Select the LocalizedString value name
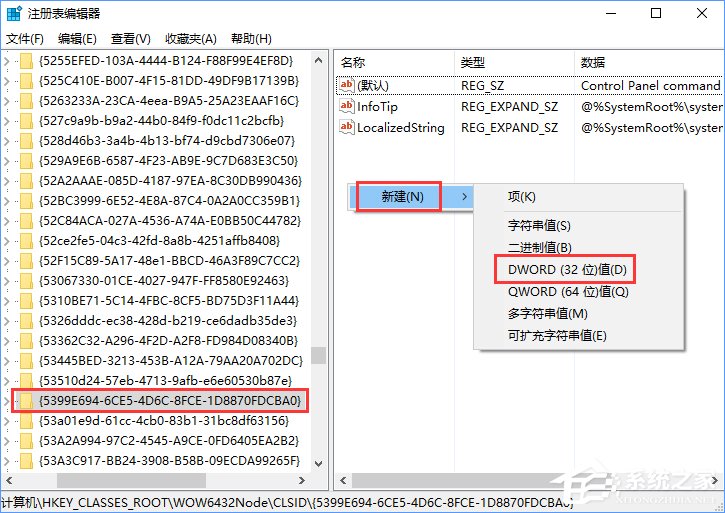The height and width of the screenshot is (513, 725). pyautogui.click(x=401, y=128)
